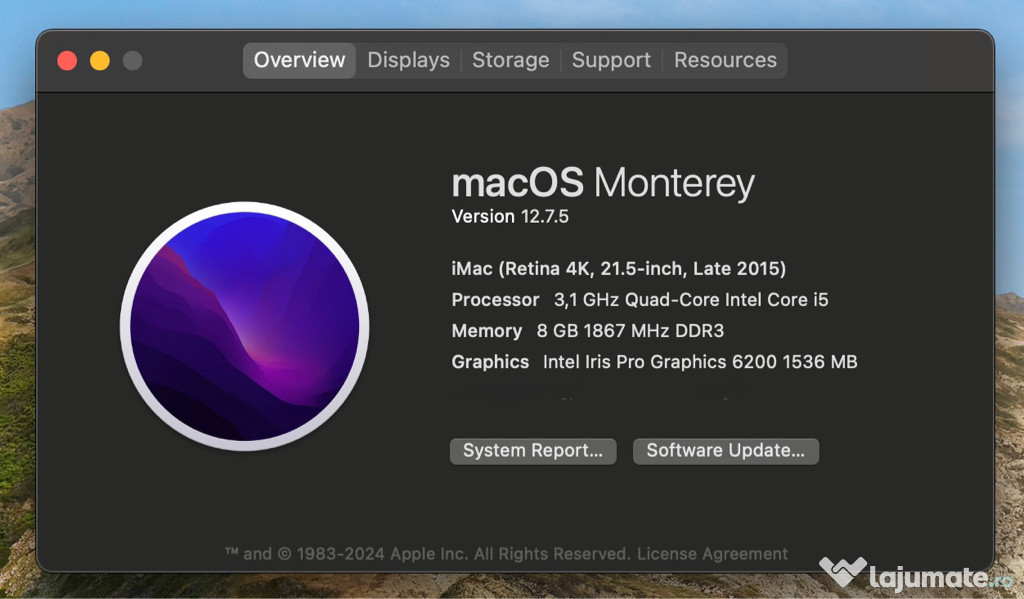Click the macOS Monterey circular logo
1024x599 pixels.
click(x=245, y=327)
